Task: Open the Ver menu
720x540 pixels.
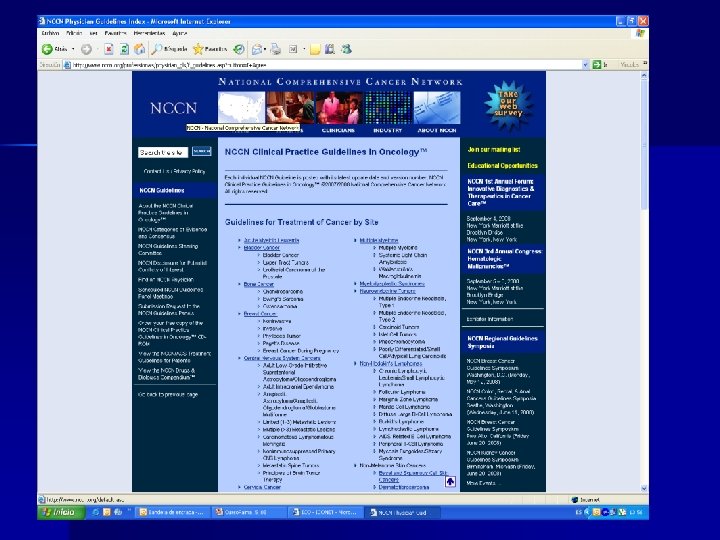Action: [93, 33]
